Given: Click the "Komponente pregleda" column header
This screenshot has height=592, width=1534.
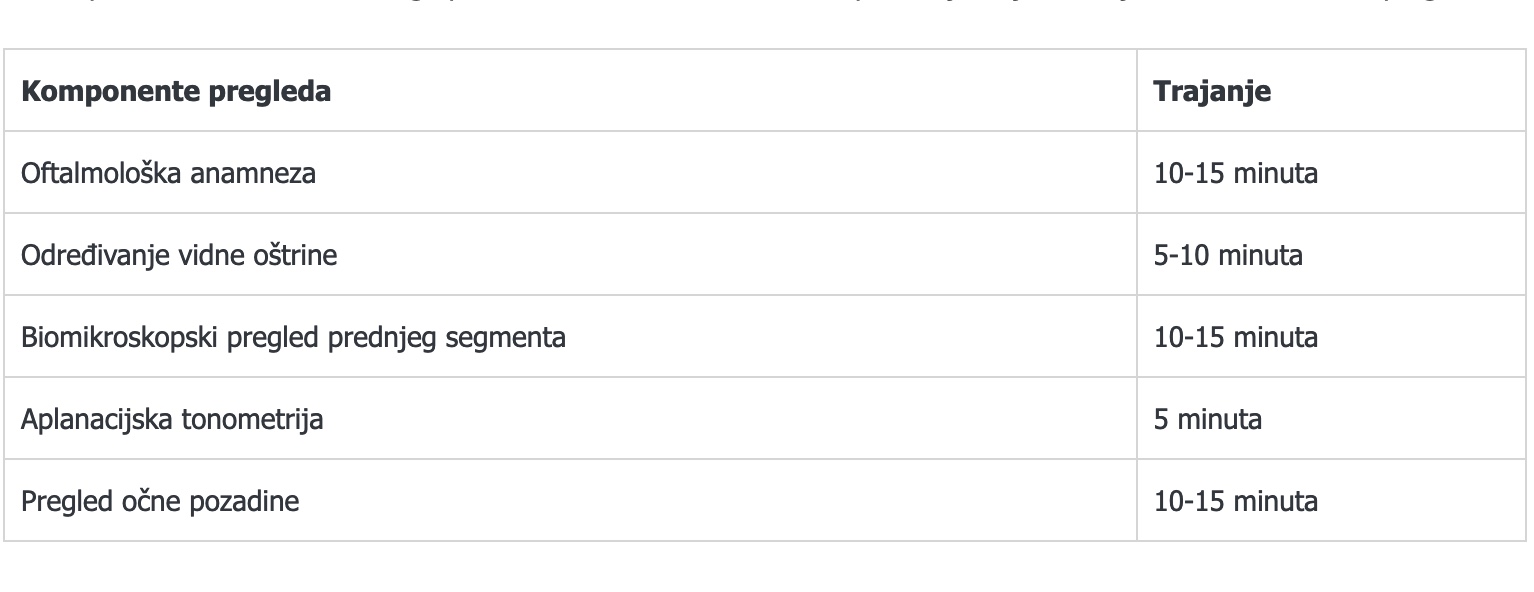Looking at the screenshot, I should click(x=176, y=91).
